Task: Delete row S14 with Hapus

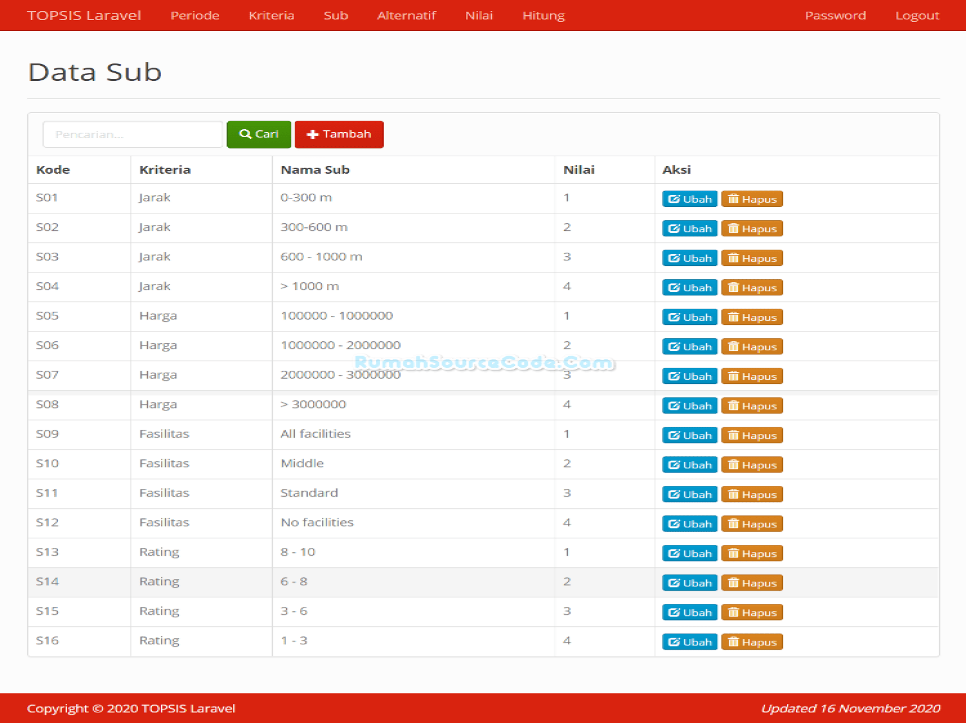Action: [x=752, y=583]
